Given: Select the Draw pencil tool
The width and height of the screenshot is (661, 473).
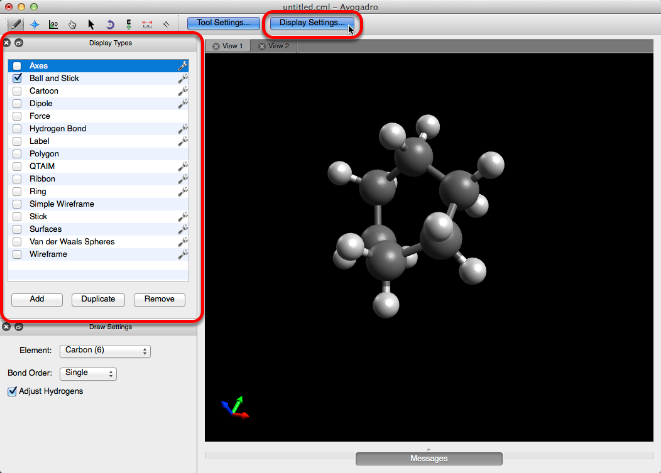Looking at the screenshot, I should 17,22.
